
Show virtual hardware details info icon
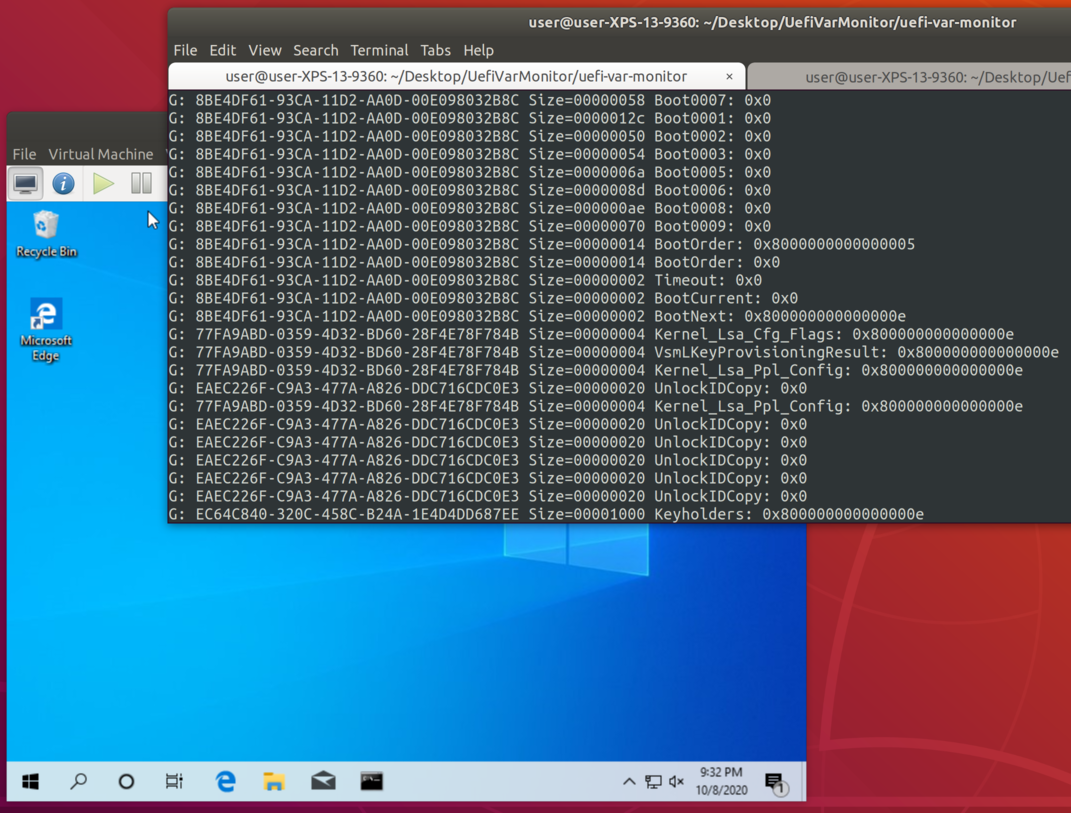point(64,183)
